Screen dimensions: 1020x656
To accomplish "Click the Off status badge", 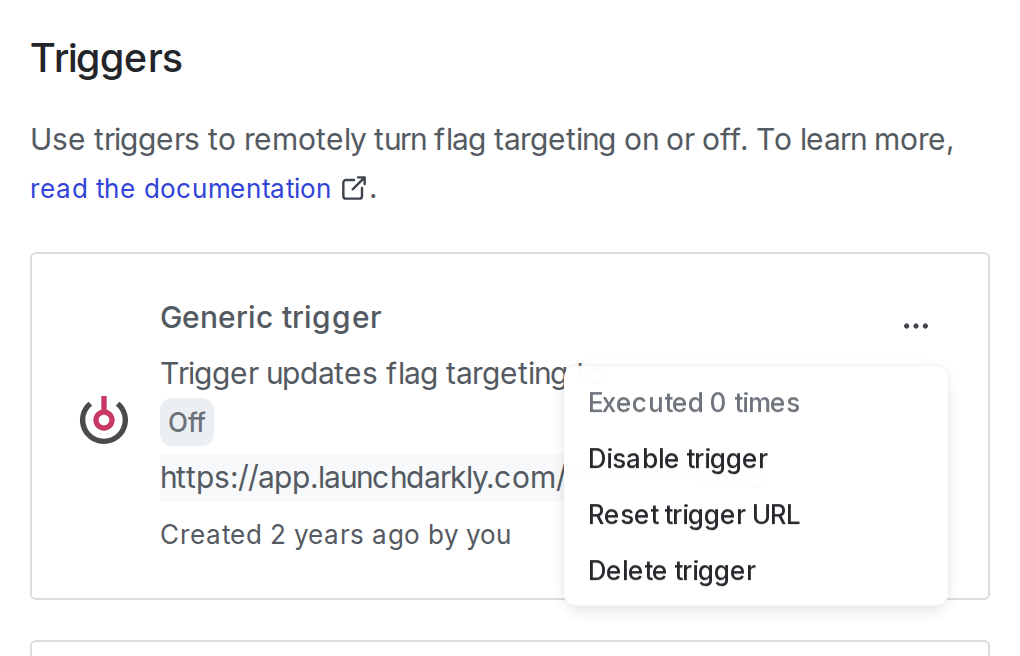I will click(187, 423).
